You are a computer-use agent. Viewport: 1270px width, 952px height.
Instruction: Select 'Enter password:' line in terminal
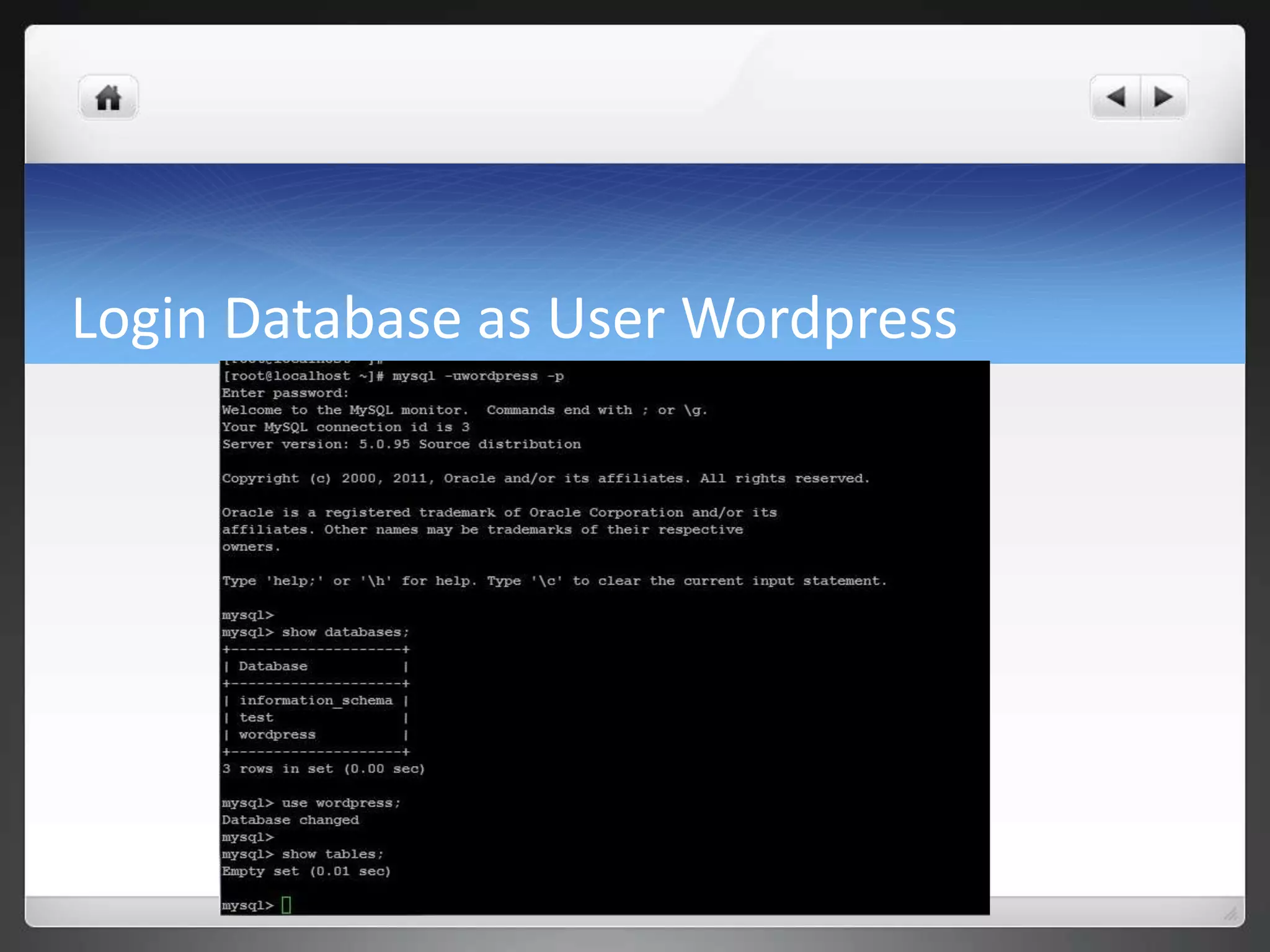pyautogui.click(x=285, y=393)
